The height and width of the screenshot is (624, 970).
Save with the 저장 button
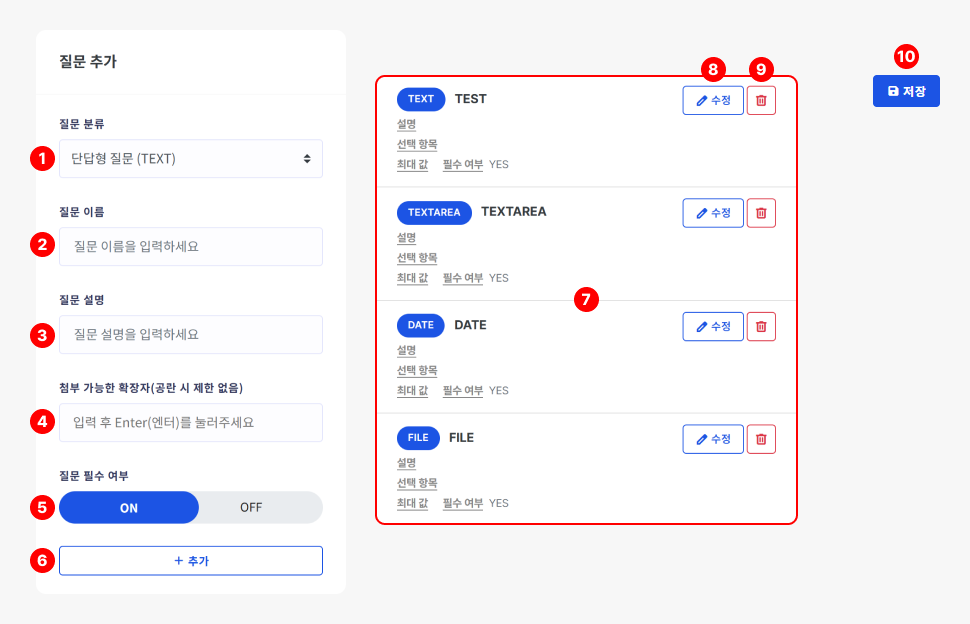point(906,91)
